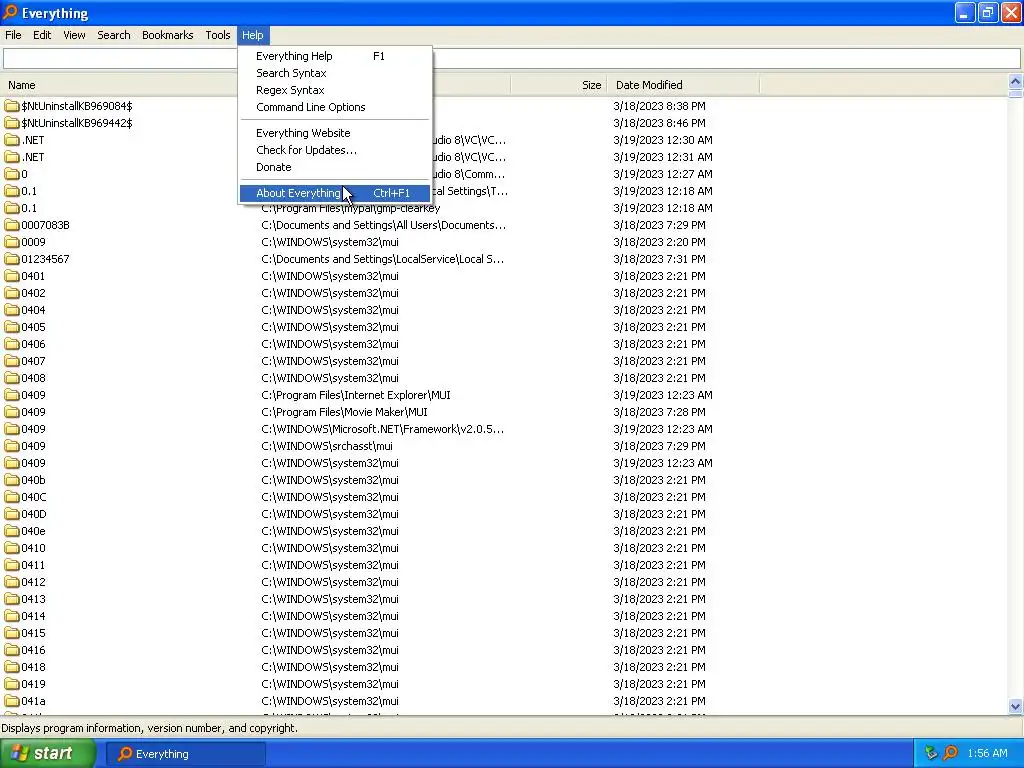1024x768 pixels.
Task: Open the Search menu
Action: 114,35
